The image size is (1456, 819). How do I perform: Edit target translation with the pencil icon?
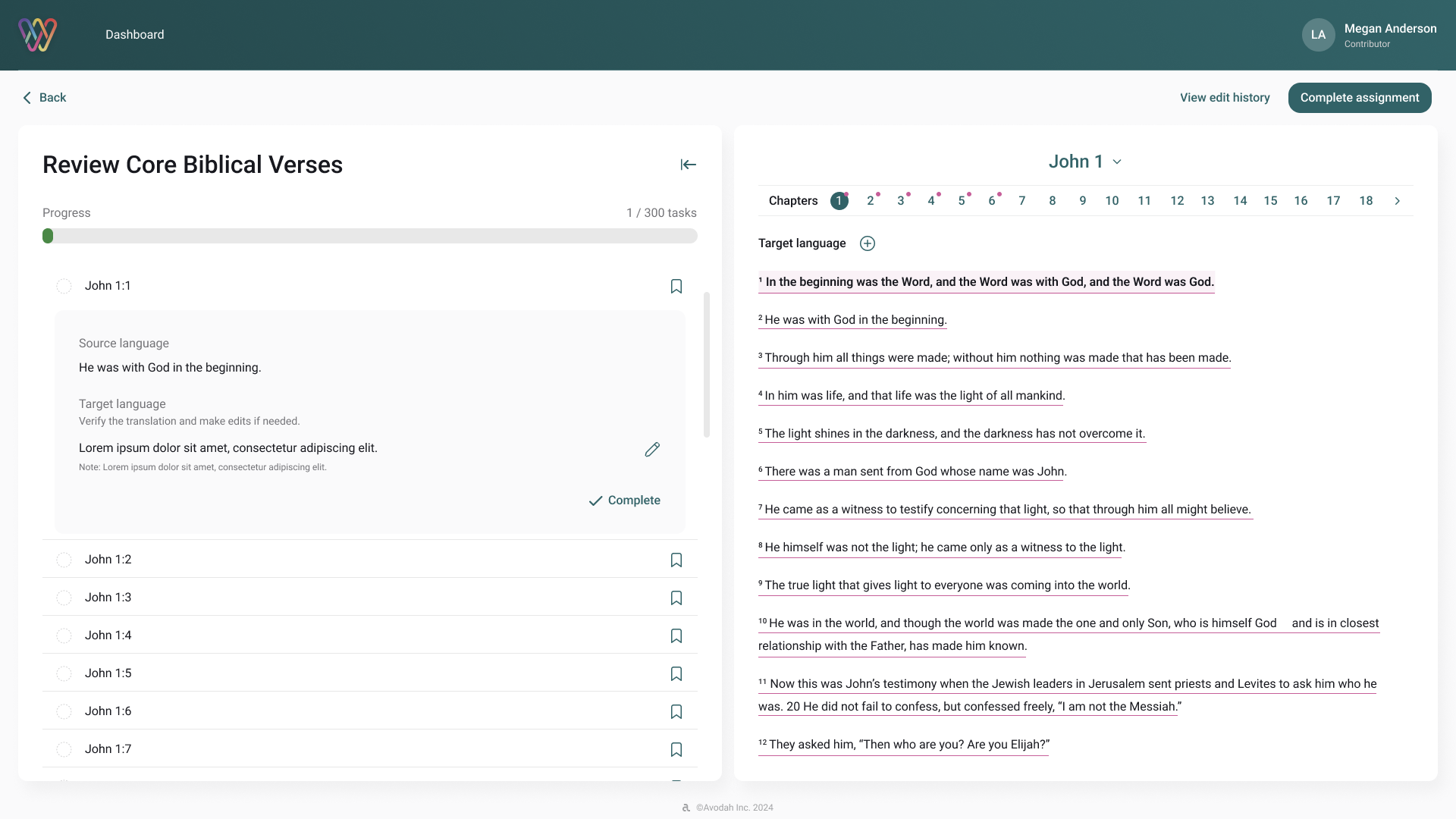(x=652, y=450)
